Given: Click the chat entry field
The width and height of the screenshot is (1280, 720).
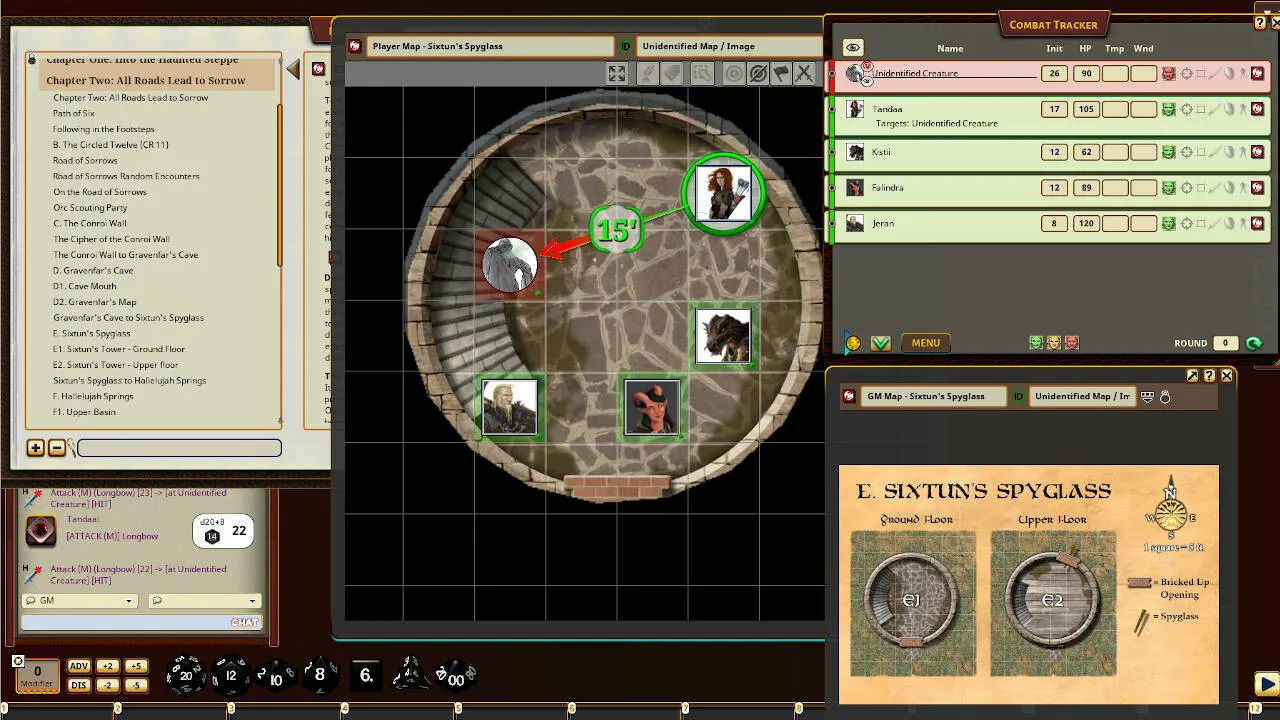Looking at the screenshot, I should pyautogui.click(x=141, y=622).
